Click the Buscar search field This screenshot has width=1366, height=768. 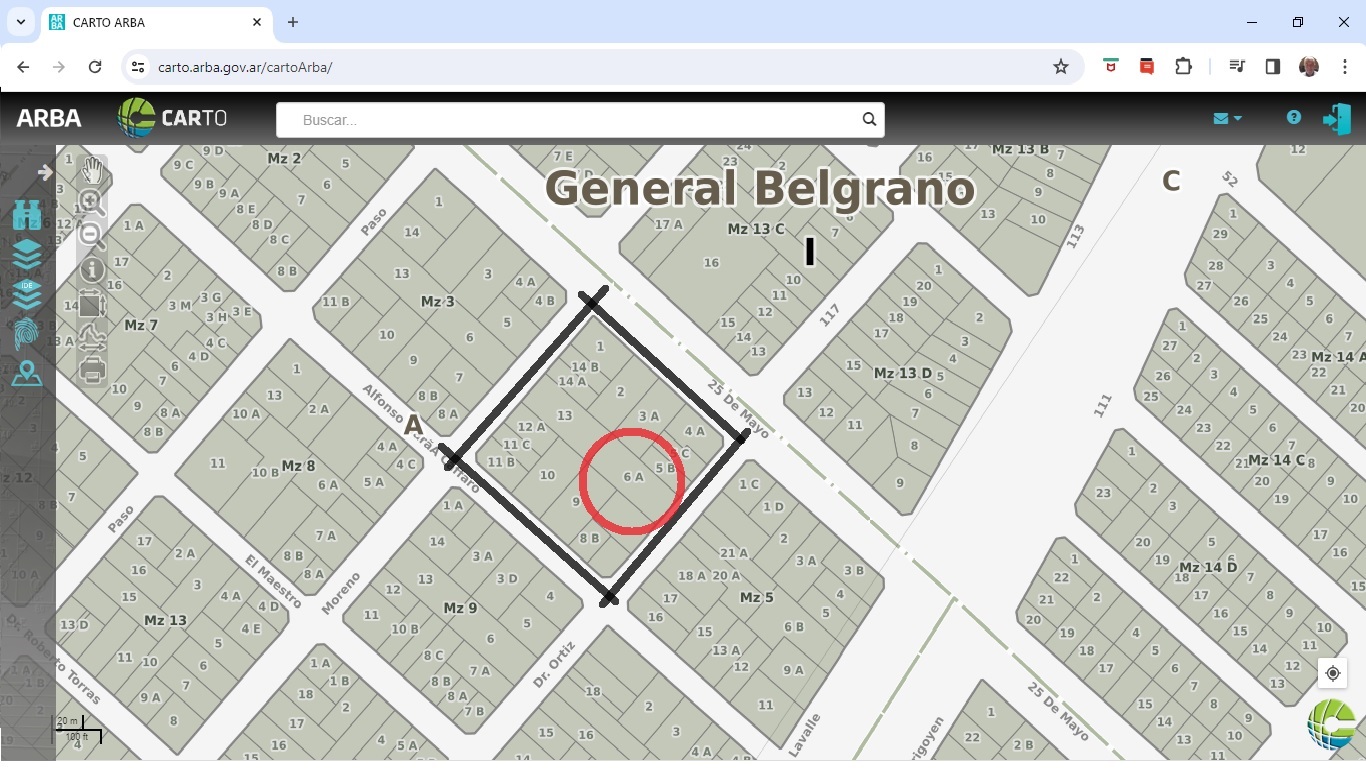pos(570,120)
